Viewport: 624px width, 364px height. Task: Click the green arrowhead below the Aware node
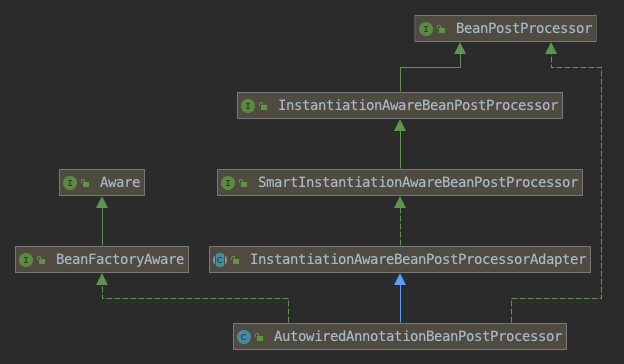pyautogui.click(x=102, y=202)
